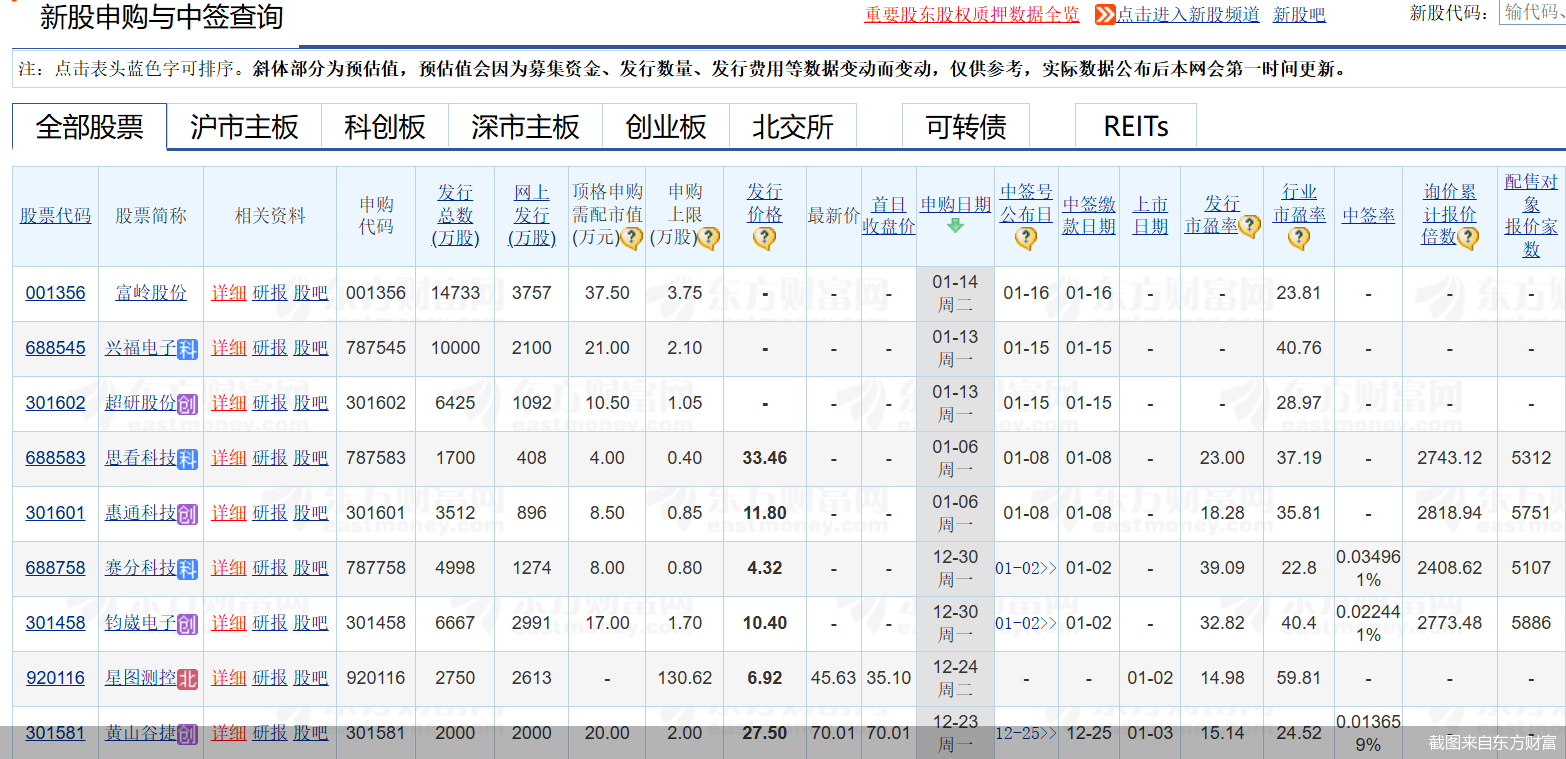This screenshot has width=1566, height=759.
Task: Click the 科 badge beside 兴福电子
Action: point(188,349)
